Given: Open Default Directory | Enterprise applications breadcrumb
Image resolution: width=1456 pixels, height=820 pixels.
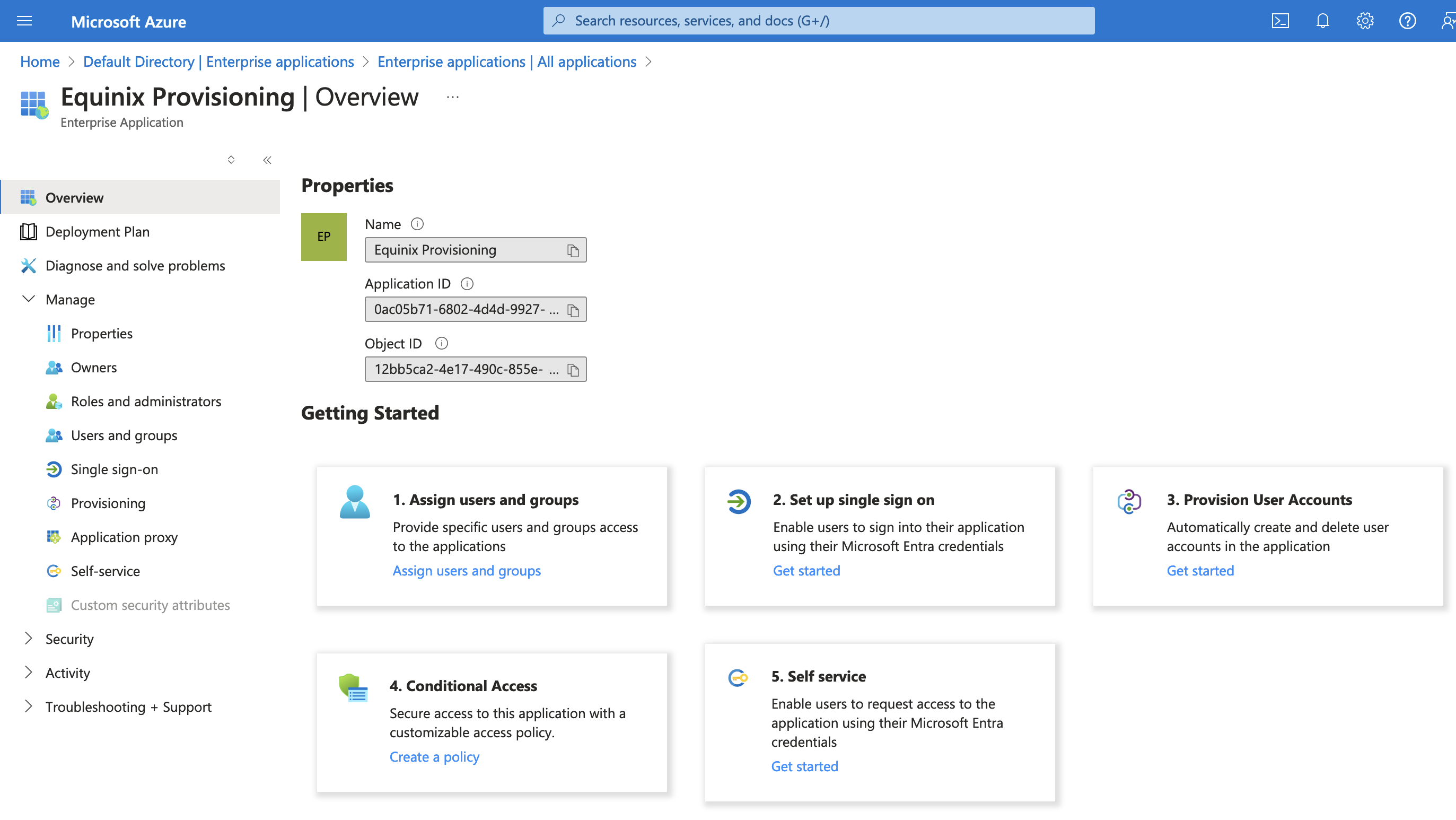Looking at the screenshot, I should (218, 62).
